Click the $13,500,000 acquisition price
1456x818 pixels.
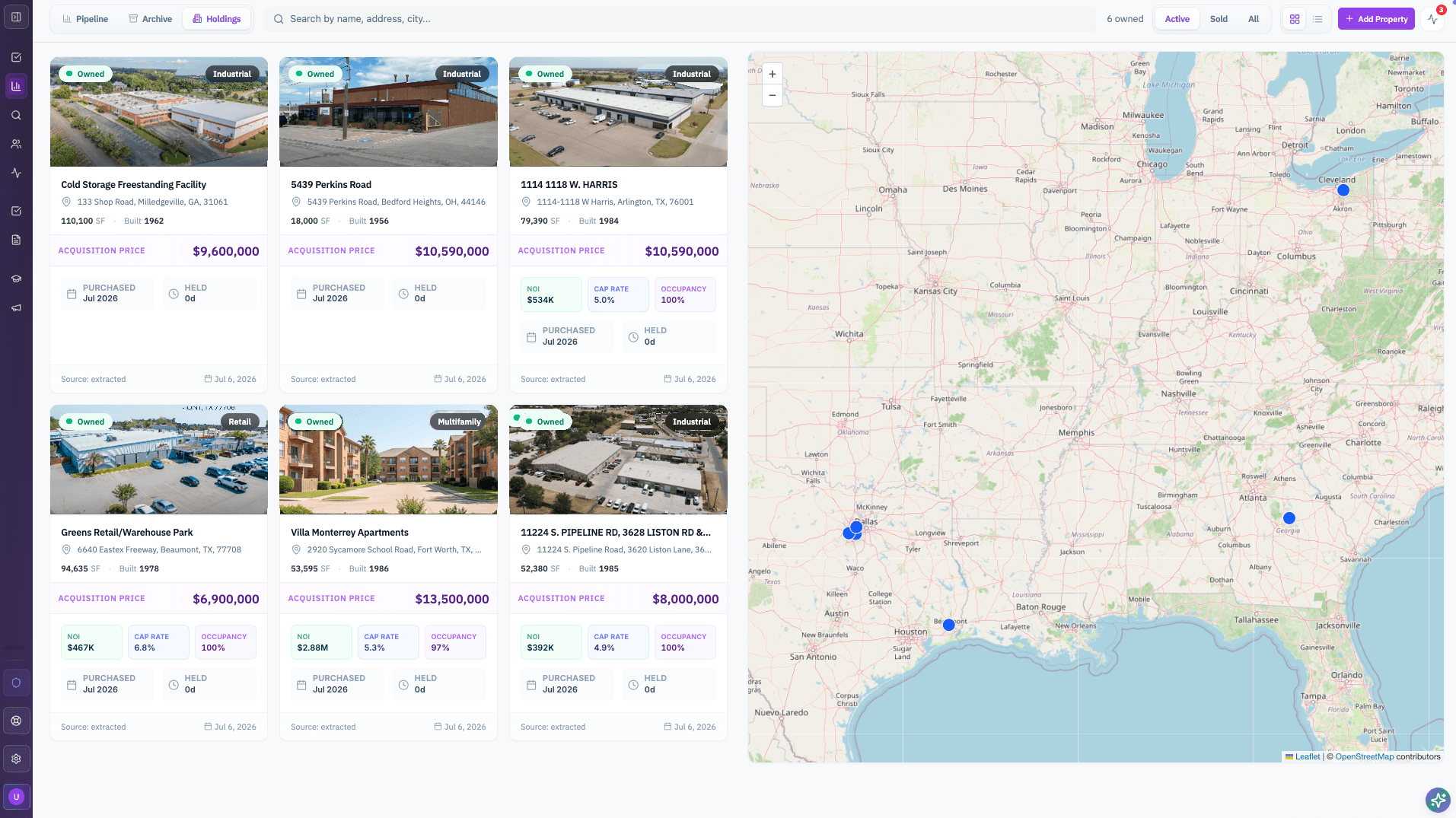452,599
